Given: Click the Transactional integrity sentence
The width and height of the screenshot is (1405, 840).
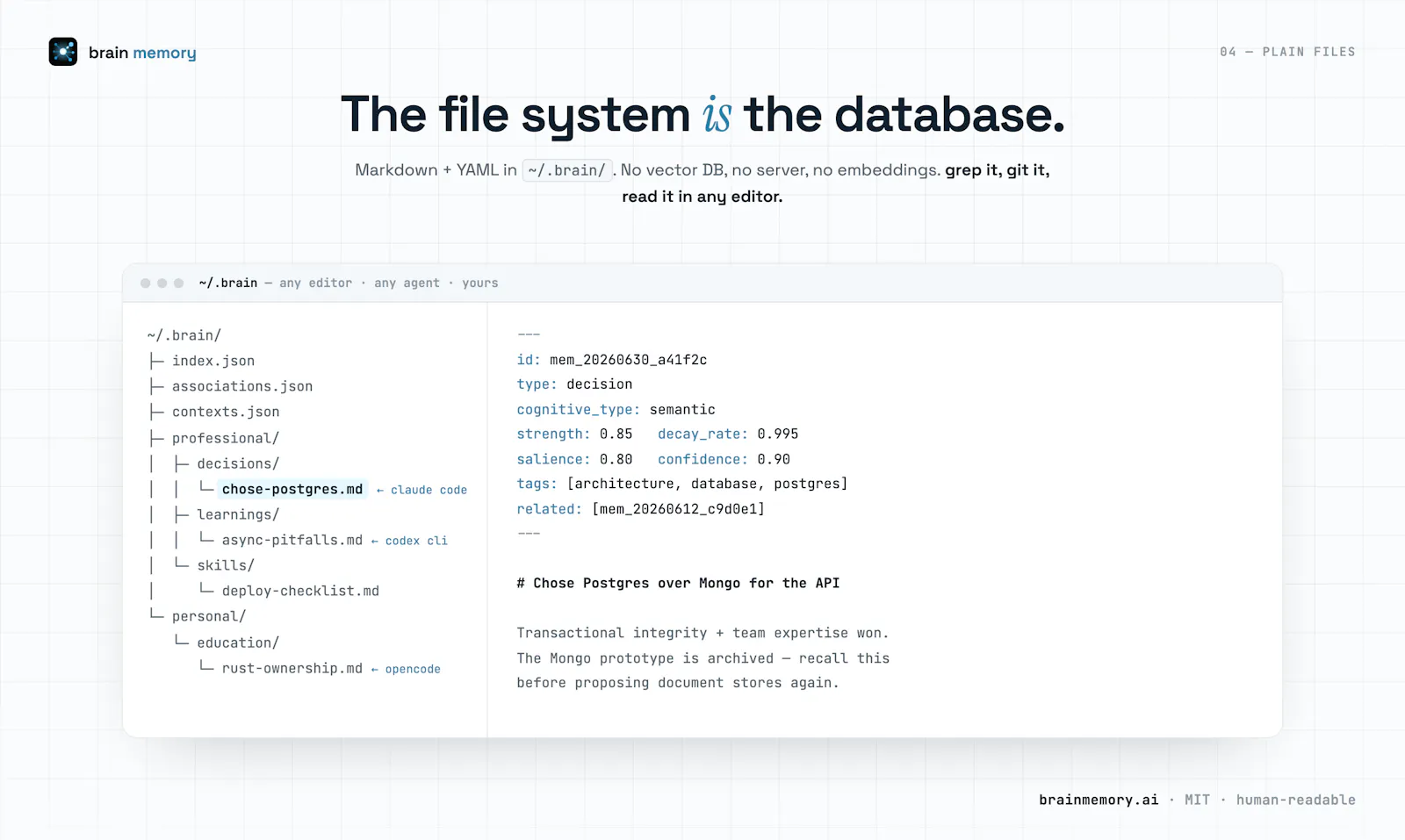Looking at the screenshot, I should coord(702,633).
